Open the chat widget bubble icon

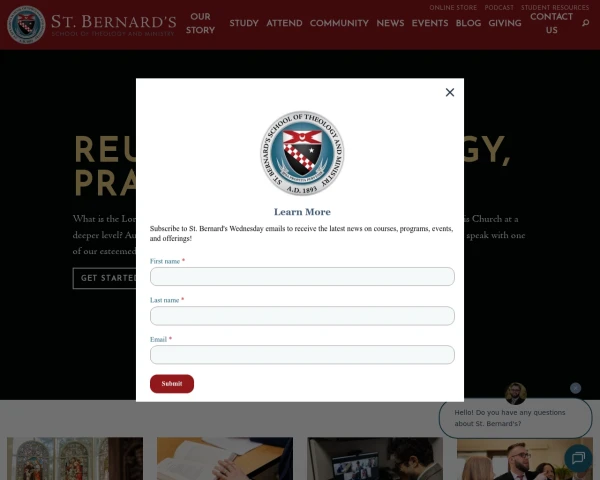tap(578, 458)
